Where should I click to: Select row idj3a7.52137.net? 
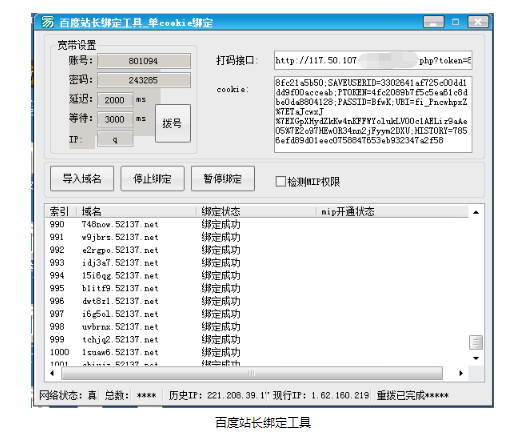pyautogui.click(x=257, y=263)
